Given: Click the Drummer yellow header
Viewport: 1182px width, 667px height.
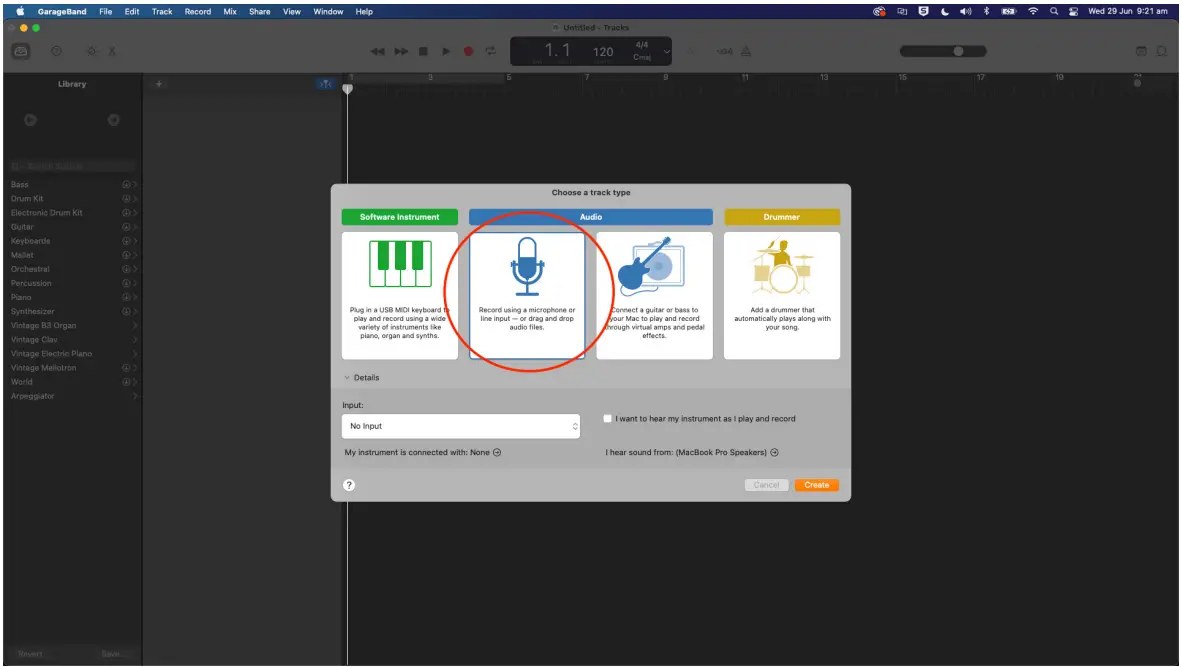Looking at the screenshot, I should point(782,217).
